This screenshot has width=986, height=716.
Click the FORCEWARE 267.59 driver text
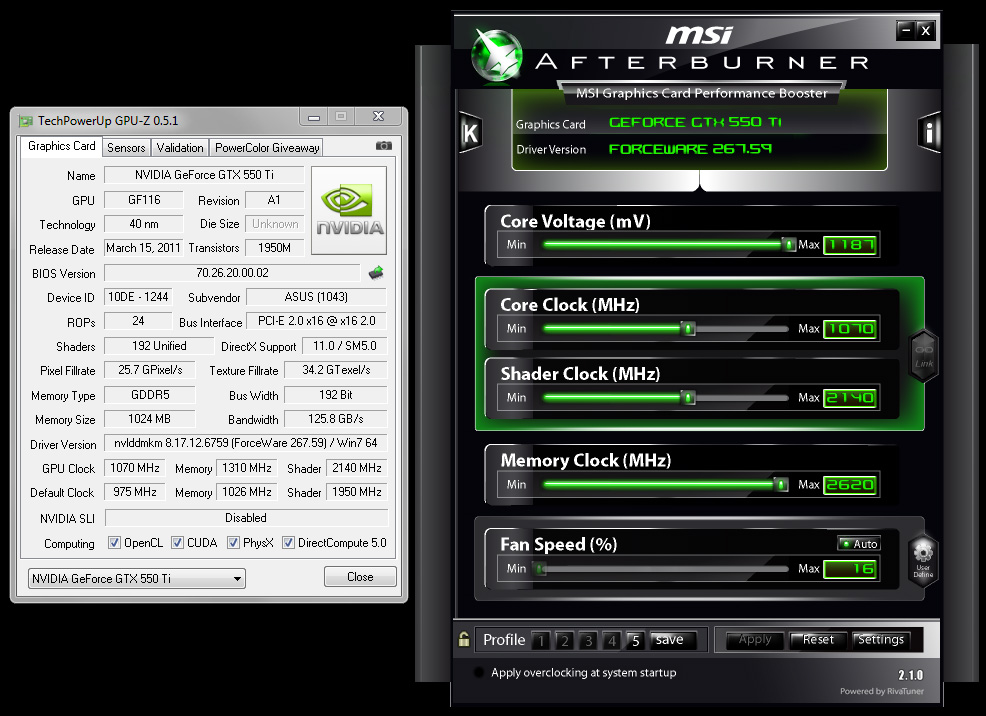(690, 149)
